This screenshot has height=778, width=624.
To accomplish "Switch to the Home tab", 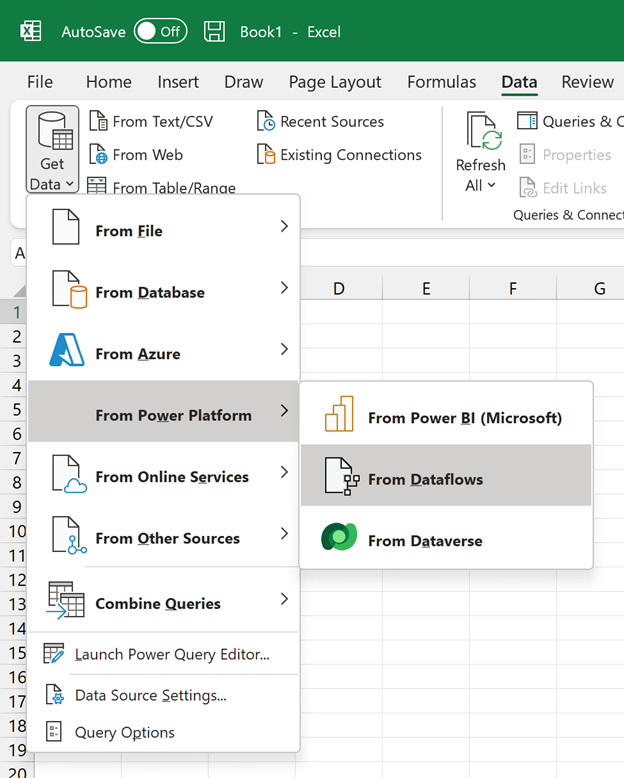I will (x=109, y=82).
